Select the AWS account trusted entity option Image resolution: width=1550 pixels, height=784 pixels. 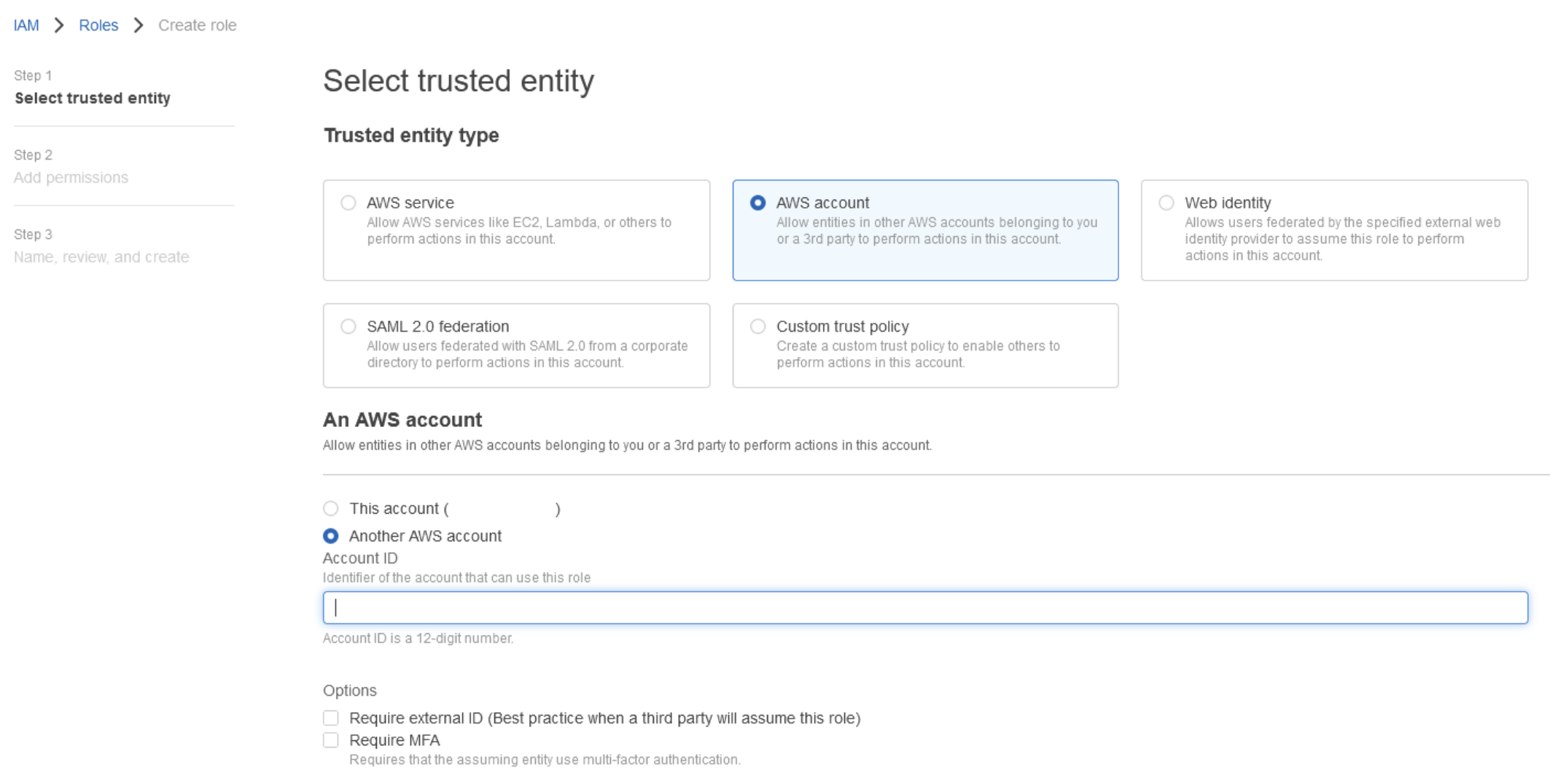[758, 203]
